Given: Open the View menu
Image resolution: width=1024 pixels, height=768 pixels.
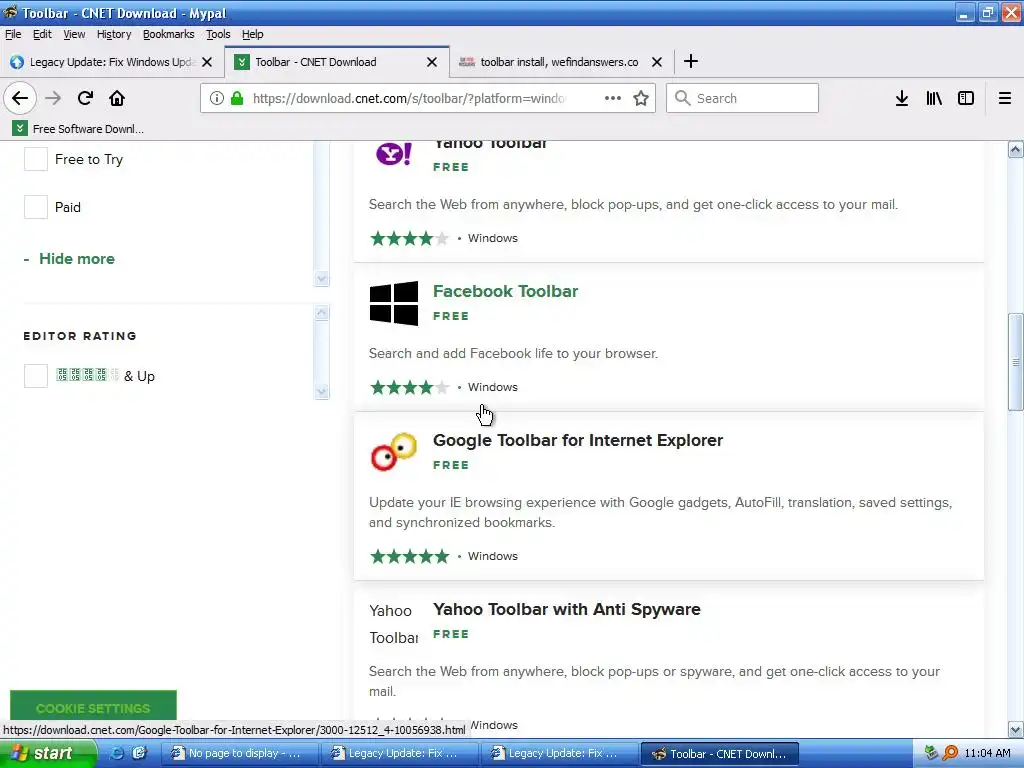Looking at the screenshot, I should pos(74,34).
